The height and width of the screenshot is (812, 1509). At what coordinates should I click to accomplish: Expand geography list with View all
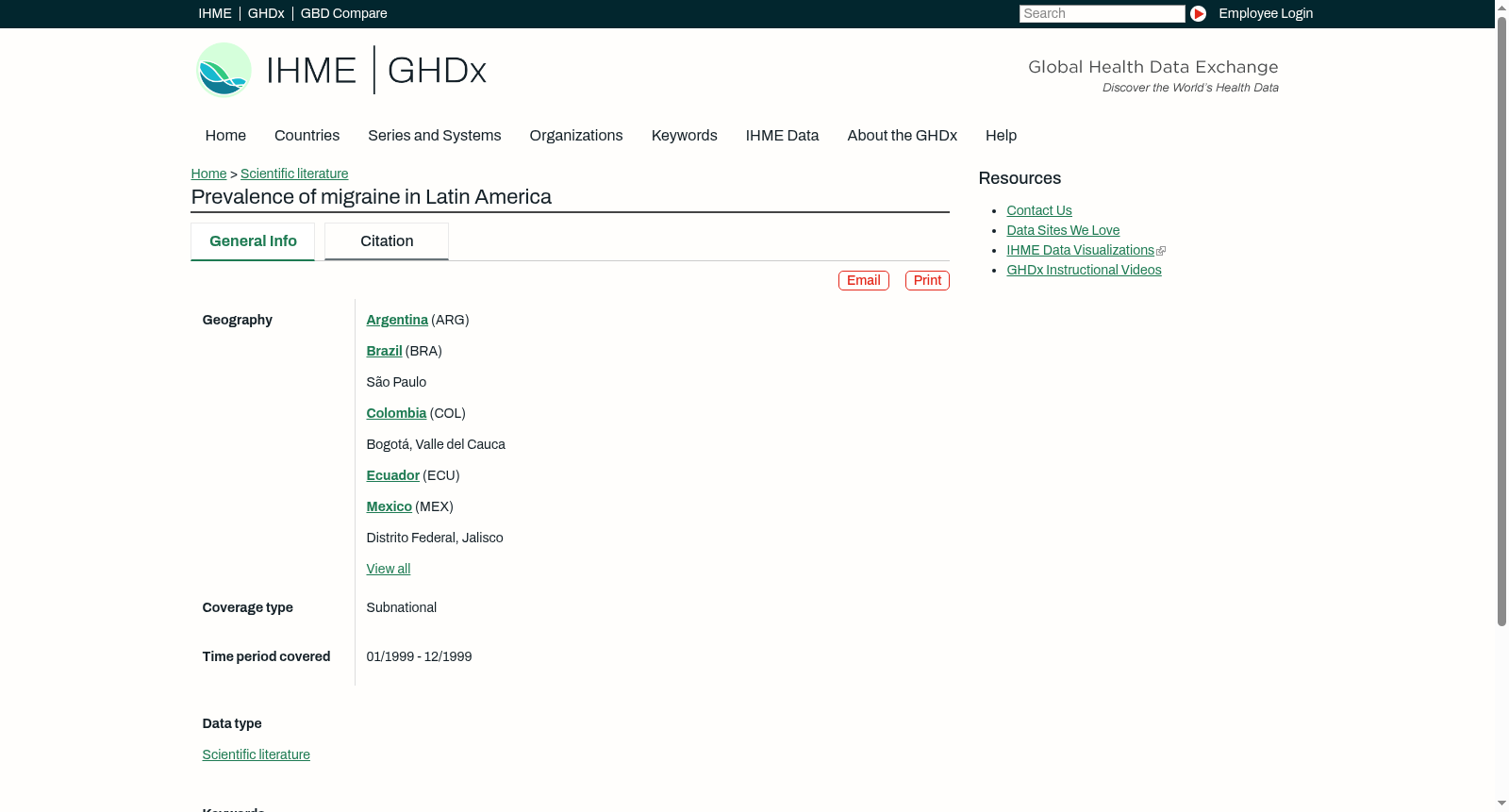389,569
